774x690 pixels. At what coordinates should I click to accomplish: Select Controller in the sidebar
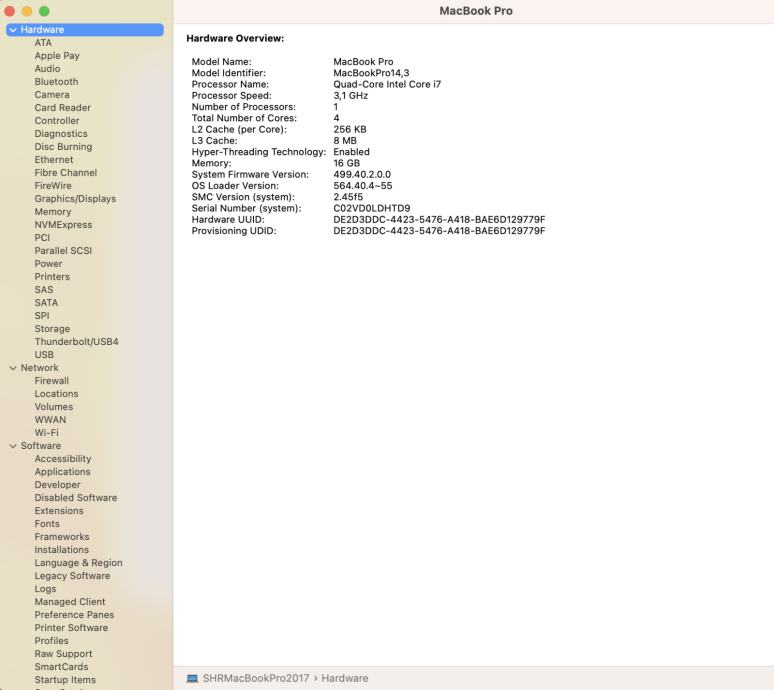tap(57, 121)
